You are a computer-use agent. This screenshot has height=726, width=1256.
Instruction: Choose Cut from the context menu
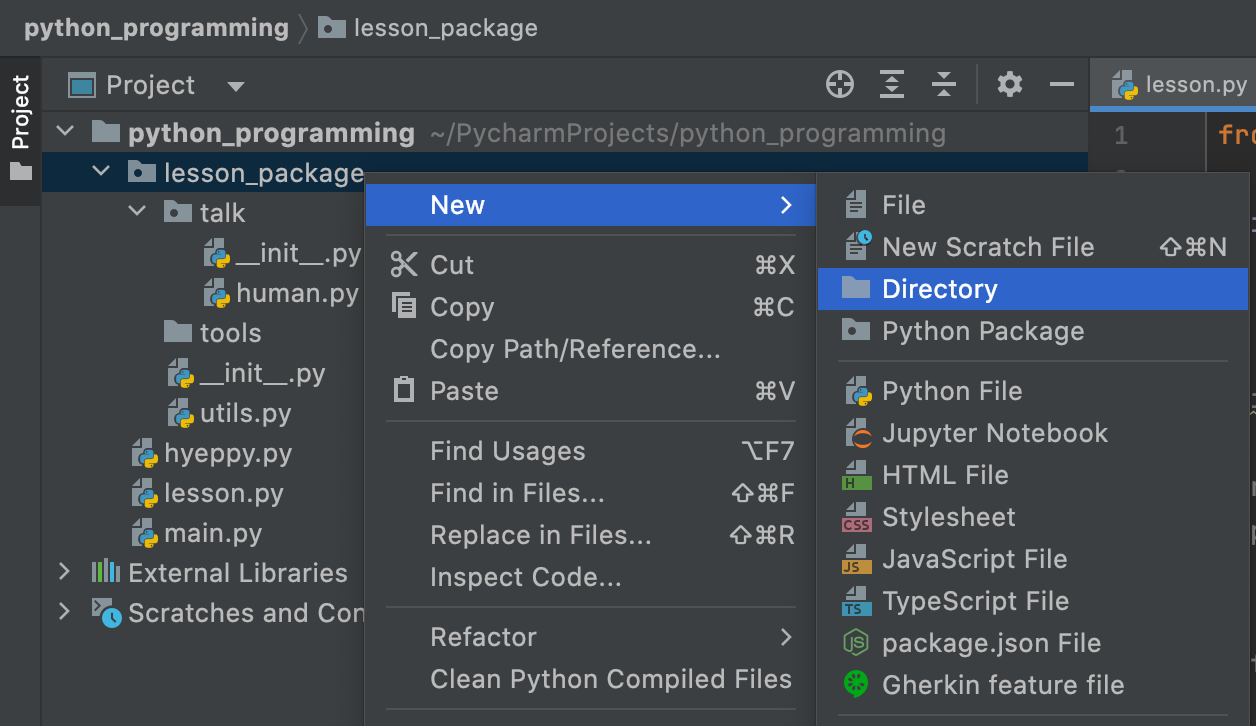[x=591, y=265]
